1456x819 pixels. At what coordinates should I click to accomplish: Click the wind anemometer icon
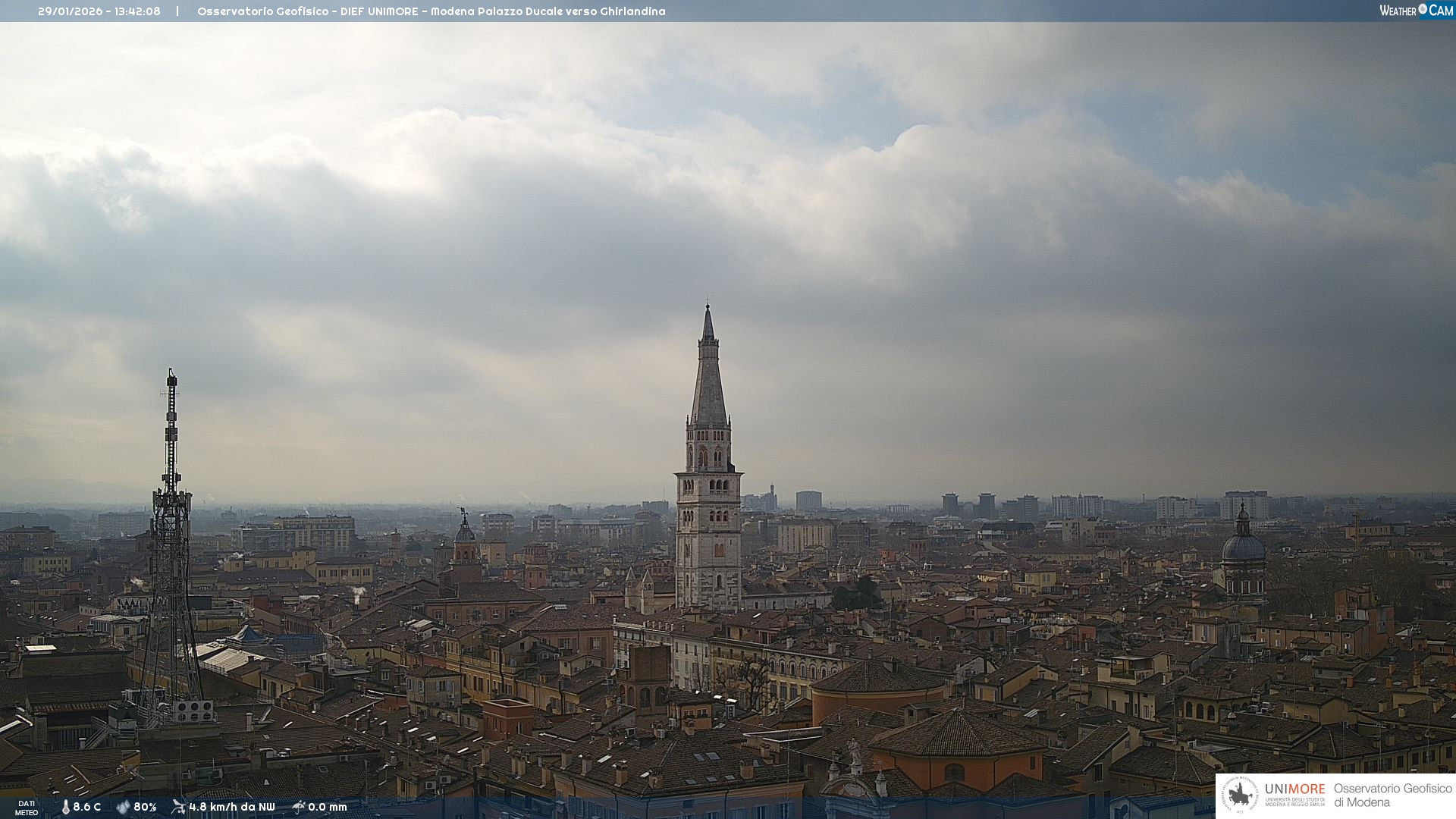178,807
